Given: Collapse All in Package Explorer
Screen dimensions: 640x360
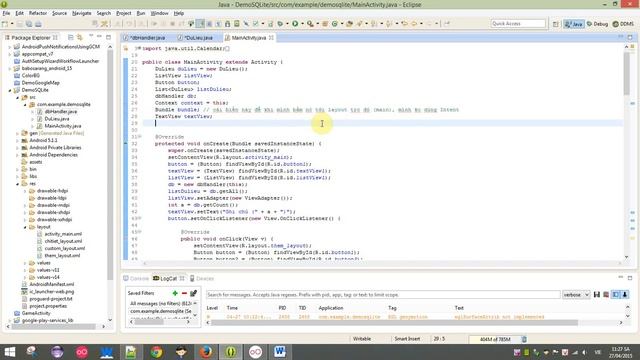Looking at the screenshot, I should pos(70,38).
